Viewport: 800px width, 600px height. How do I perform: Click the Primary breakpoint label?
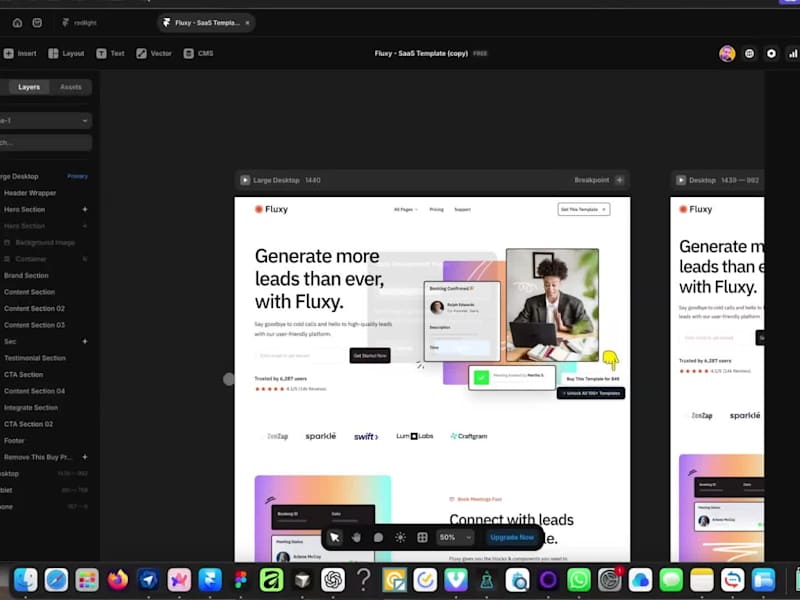click(x=78, y=176)
